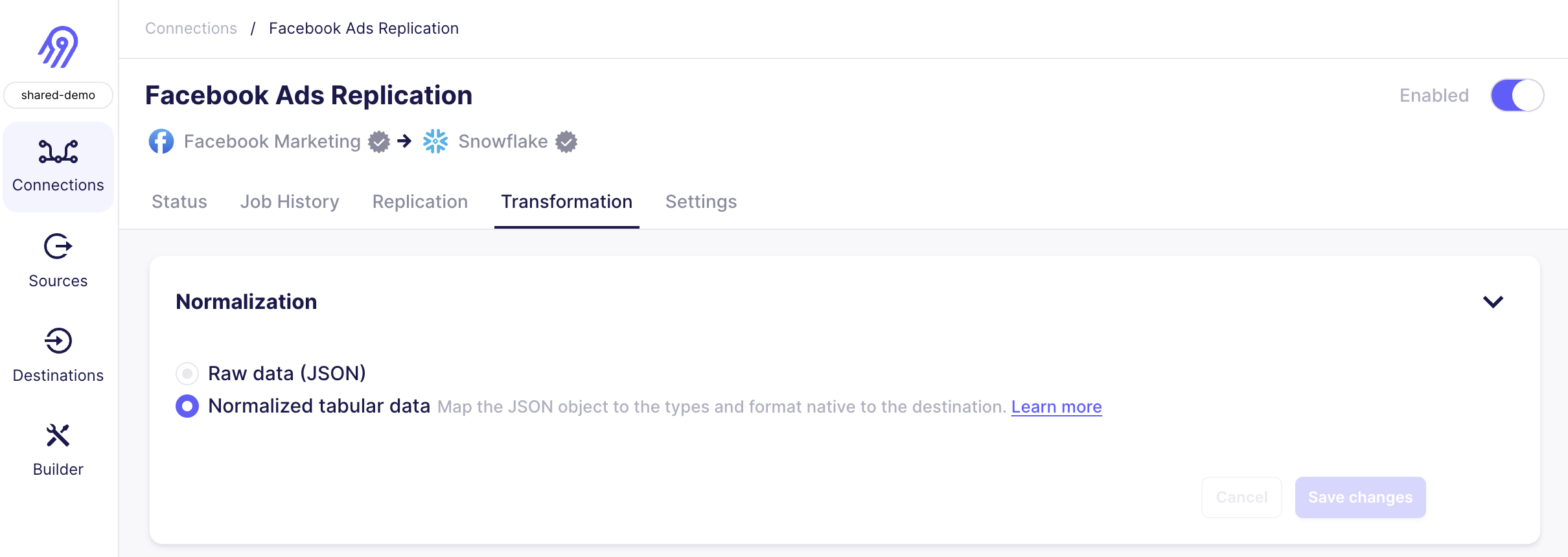Click the Snowflake destination icon
The width and height of the screenshot is (1568, 557).
point(435,141)
